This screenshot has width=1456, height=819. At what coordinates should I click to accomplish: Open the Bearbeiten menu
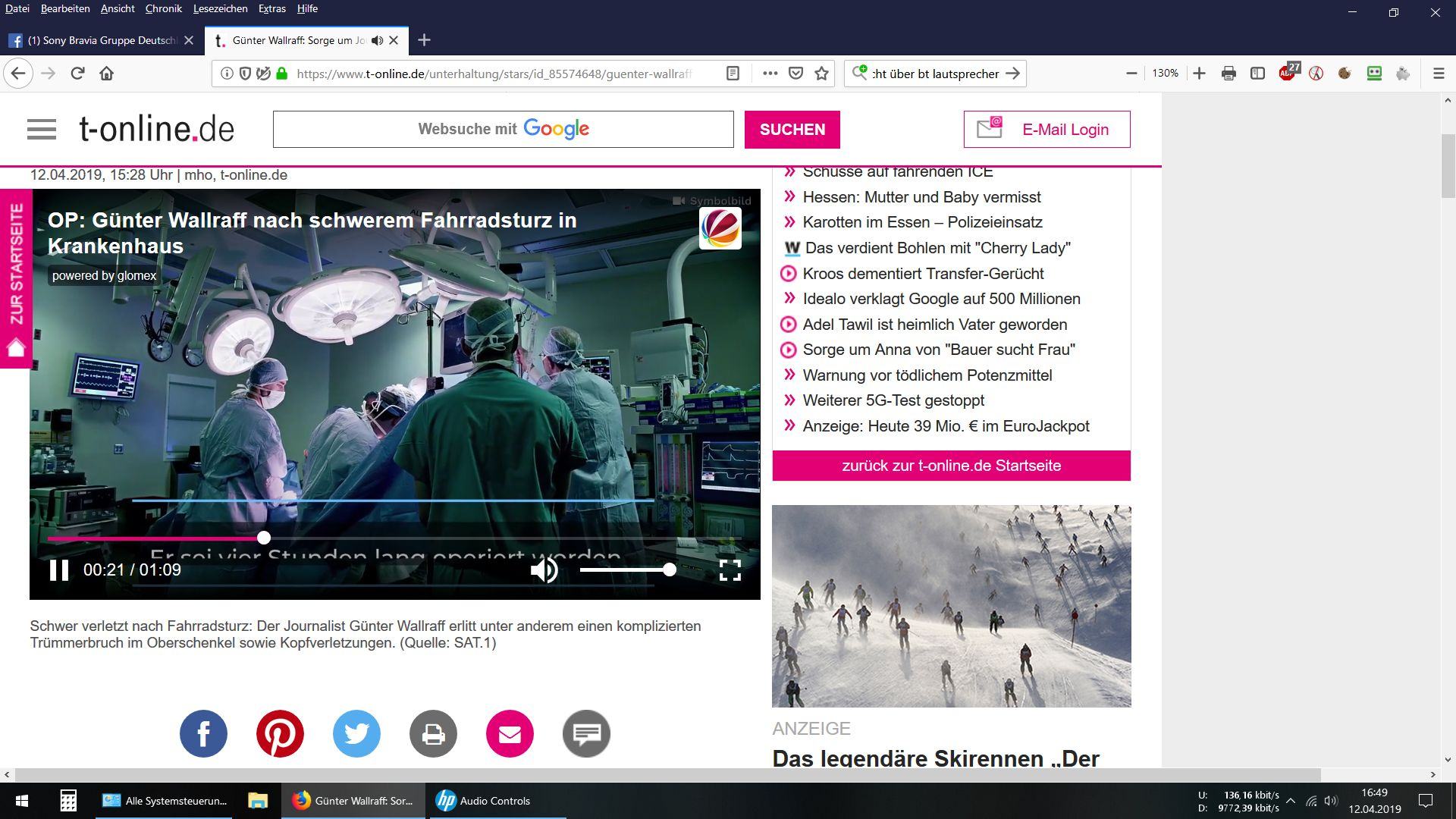[65, 8]
